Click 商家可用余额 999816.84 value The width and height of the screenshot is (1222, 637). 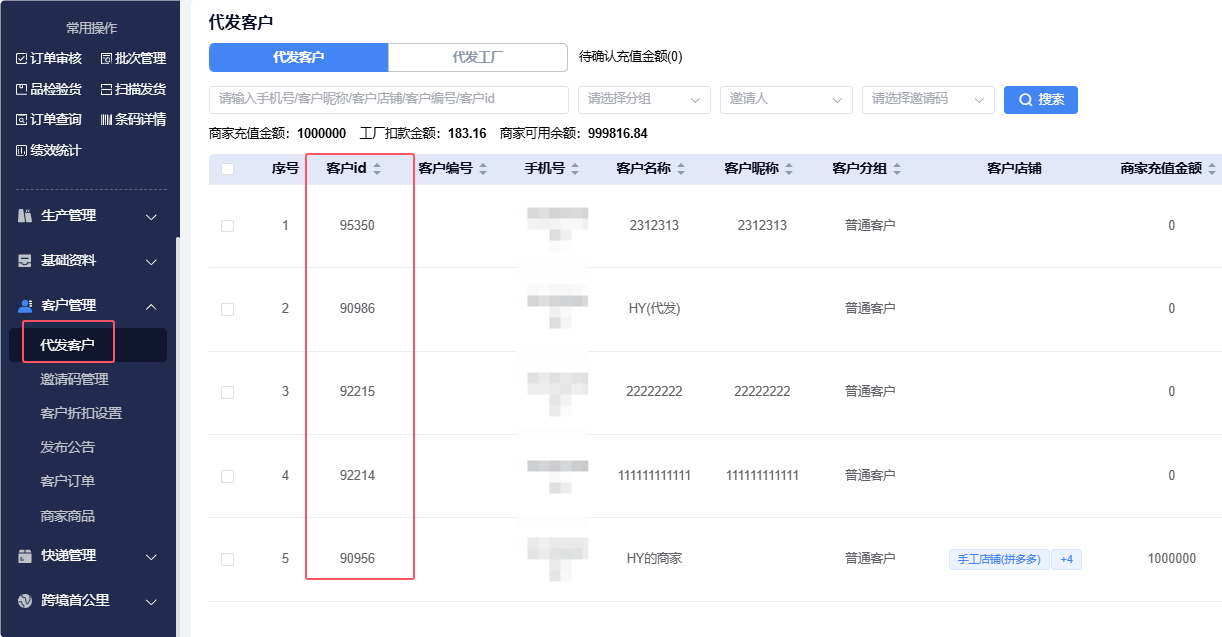(618, 133)
